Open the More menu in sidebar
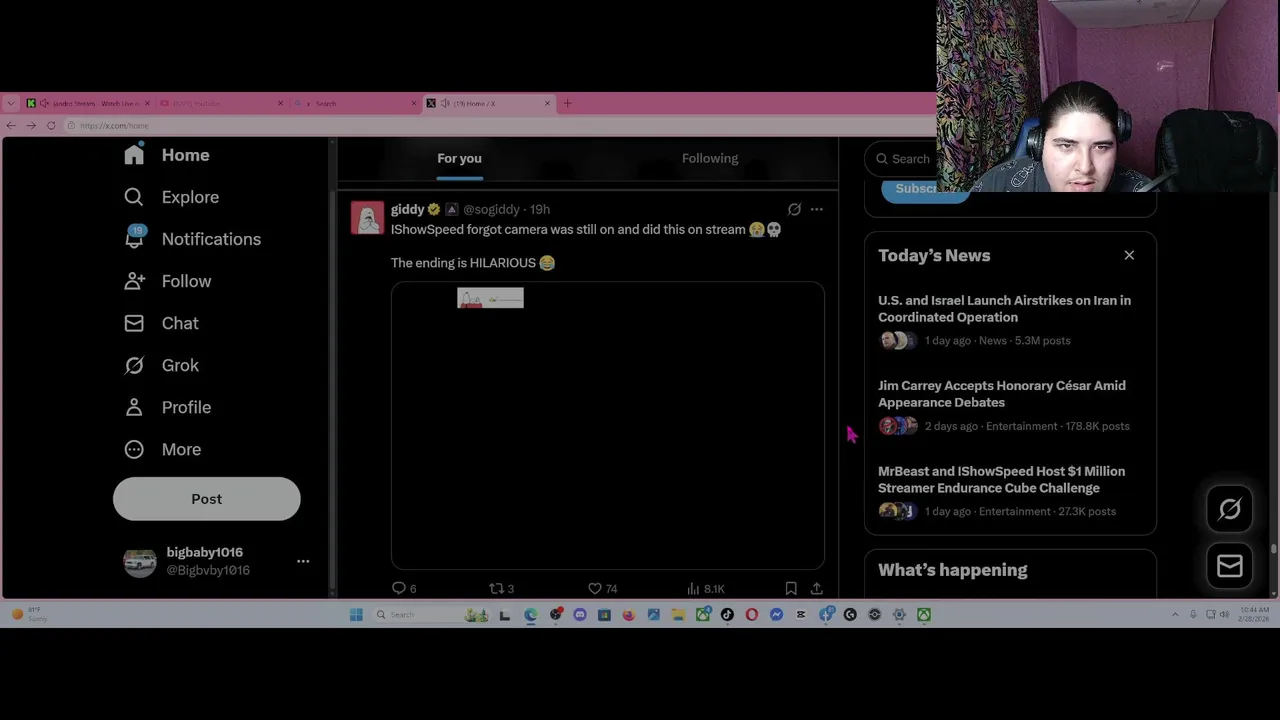The image size is (1280, 720). pyautogui.click(x=162, y=449)
